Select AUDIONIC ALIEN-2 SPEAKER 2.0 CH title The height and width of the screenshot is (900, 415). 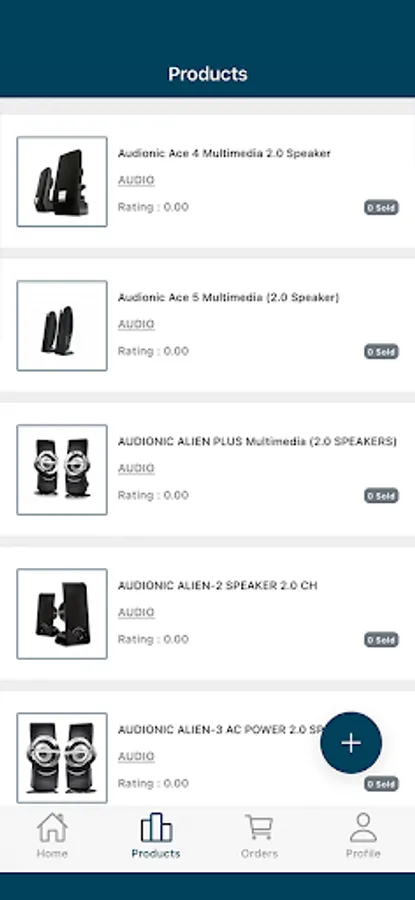(x=218, y=585)
